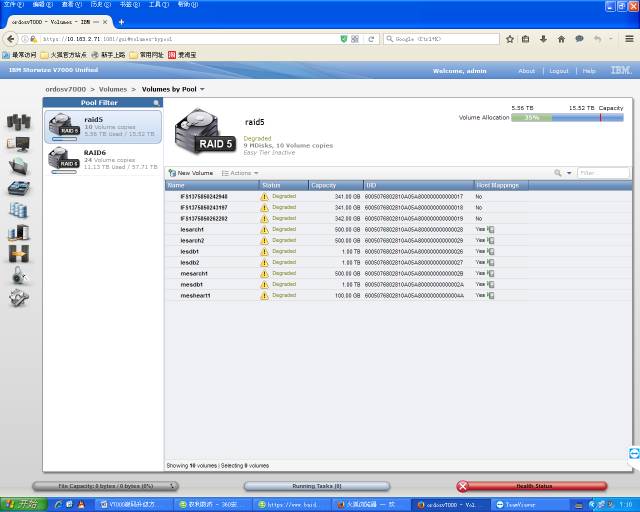Click the Pool Filter search magnifier icon

tap(156, 103)
